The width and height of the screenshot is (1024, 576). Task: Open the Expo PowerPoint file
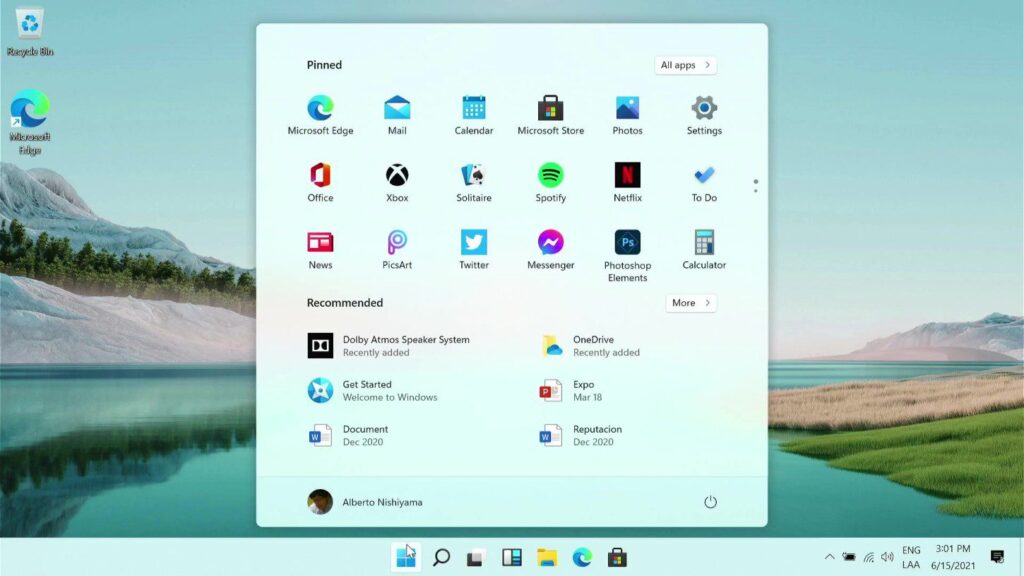point(571,391)
